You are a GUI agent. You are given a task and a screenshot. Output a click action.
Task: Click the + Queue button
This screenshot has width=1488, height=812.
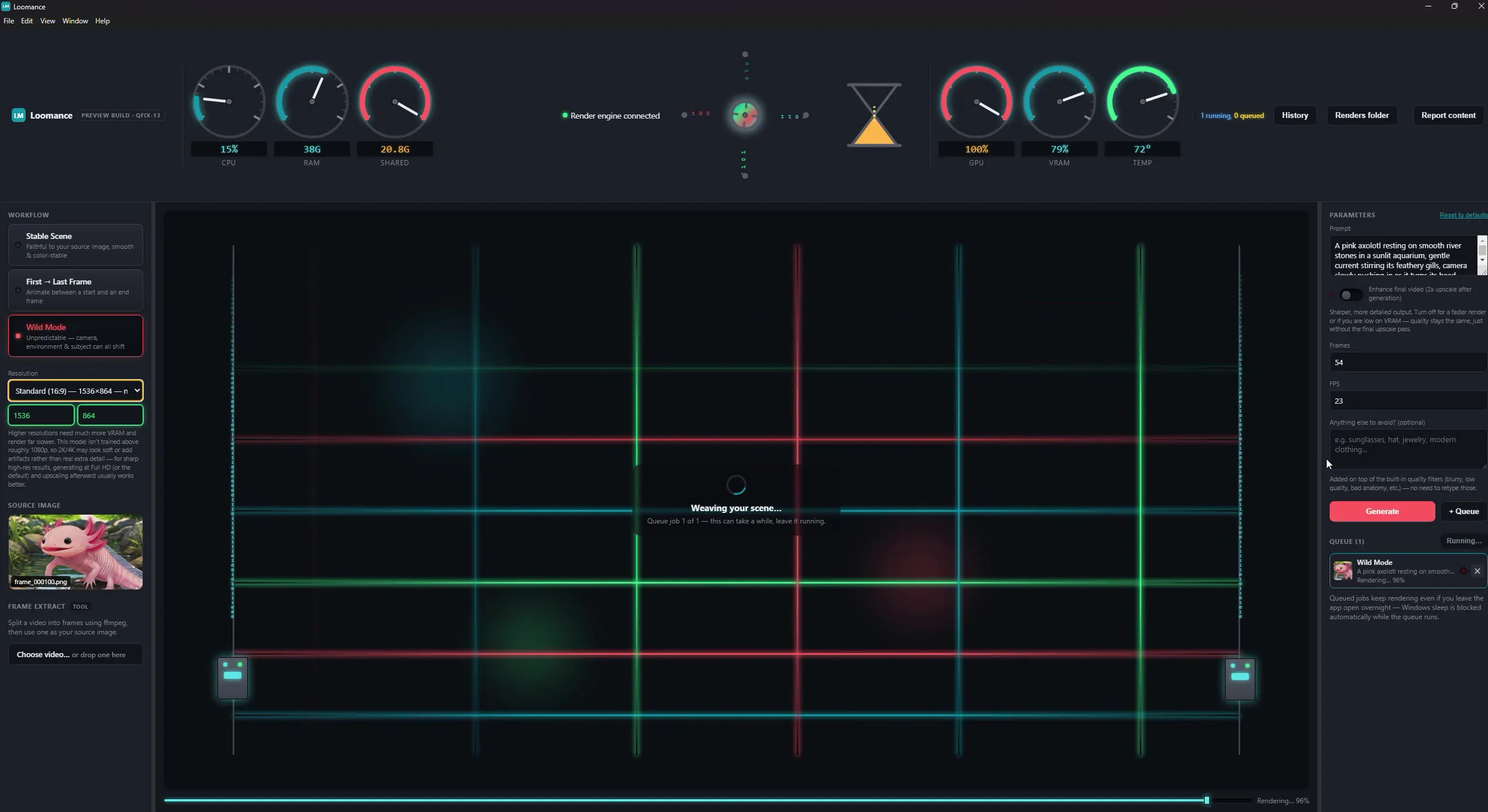1463,511
